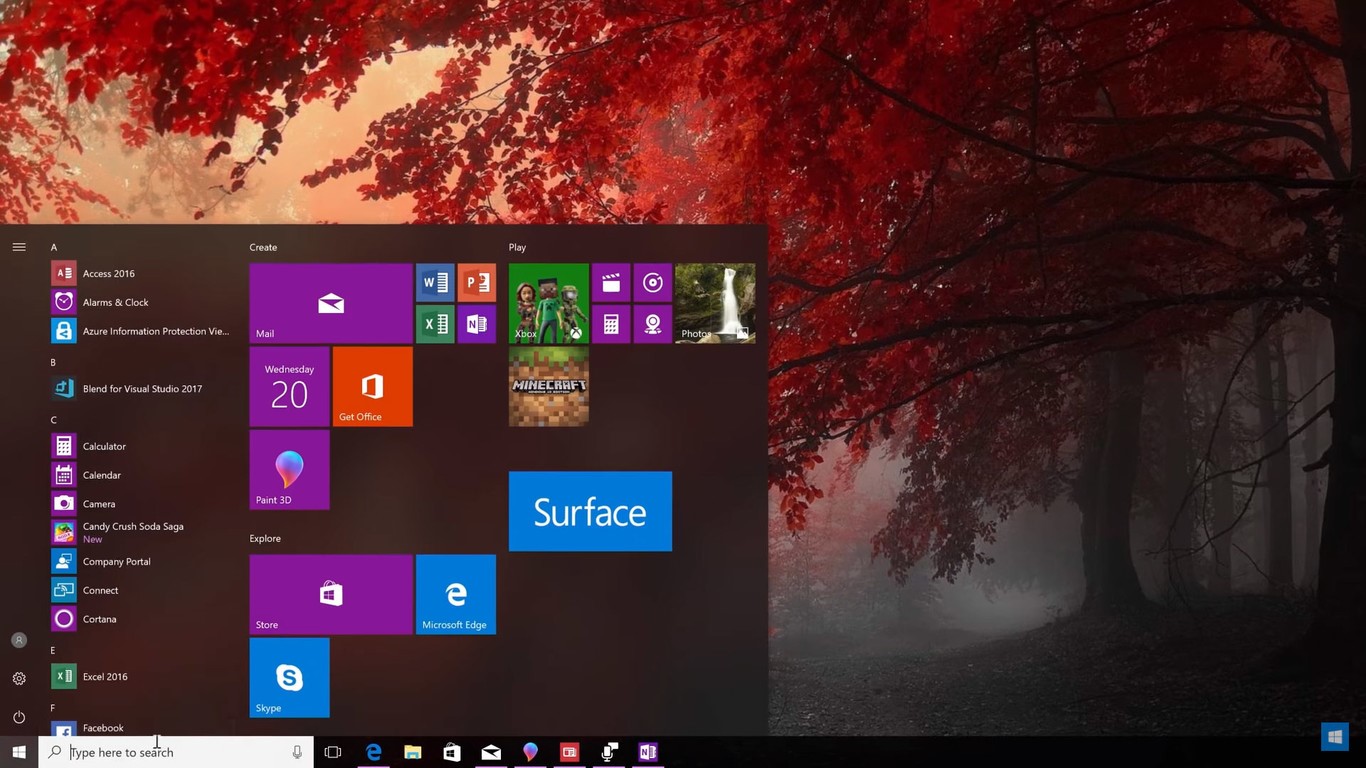Viewport: 1366px width, 768px height.
Task: Open Facebook from the app list
Action: tap(140, 728)
